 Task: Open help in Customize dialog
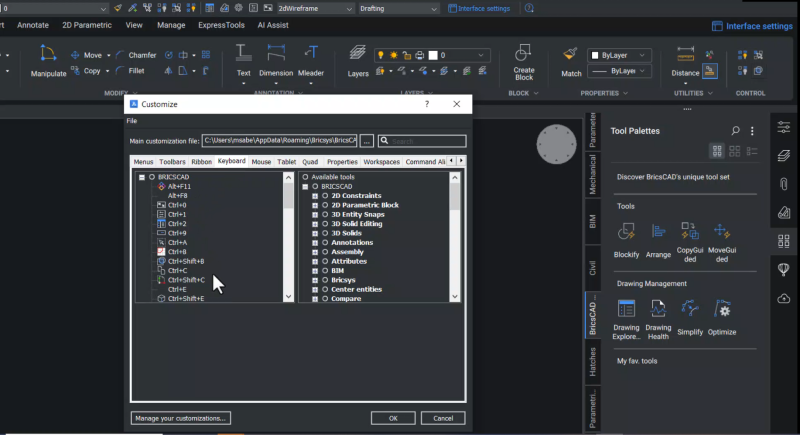coord(427,104)
